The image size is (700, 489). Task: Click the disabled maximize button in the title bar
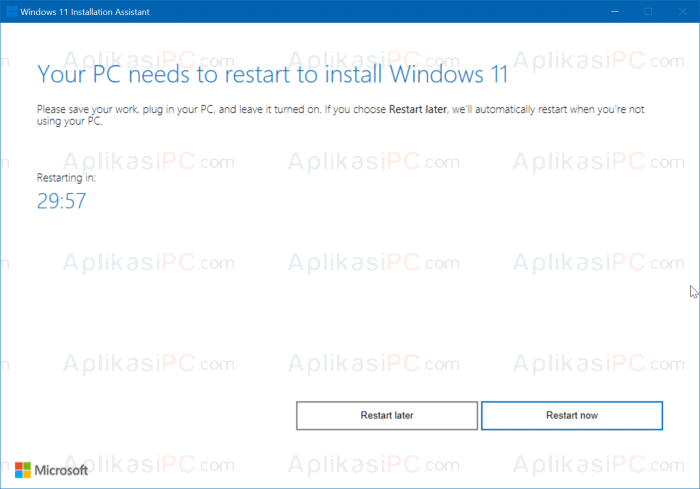[648, 12]
